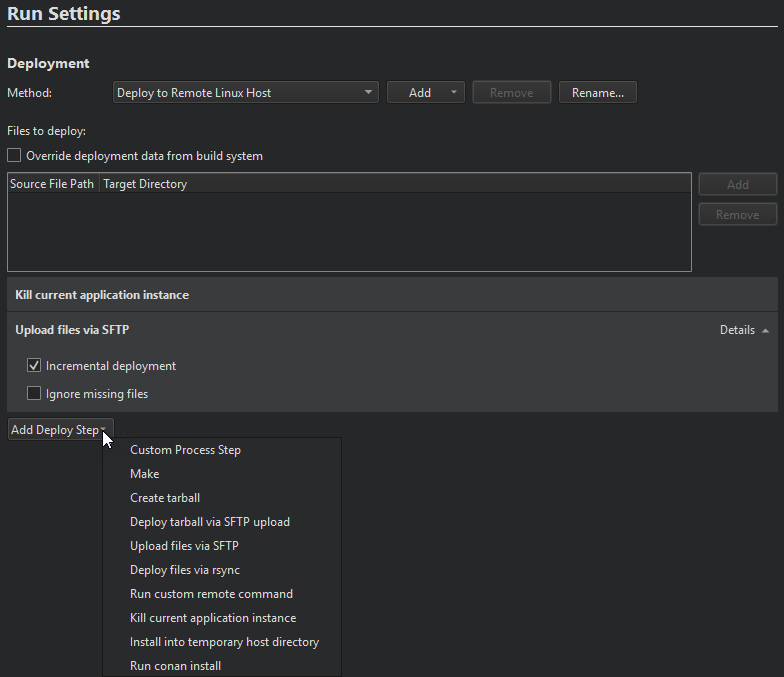Select Install into temporary host directory

tap(224, 642)
